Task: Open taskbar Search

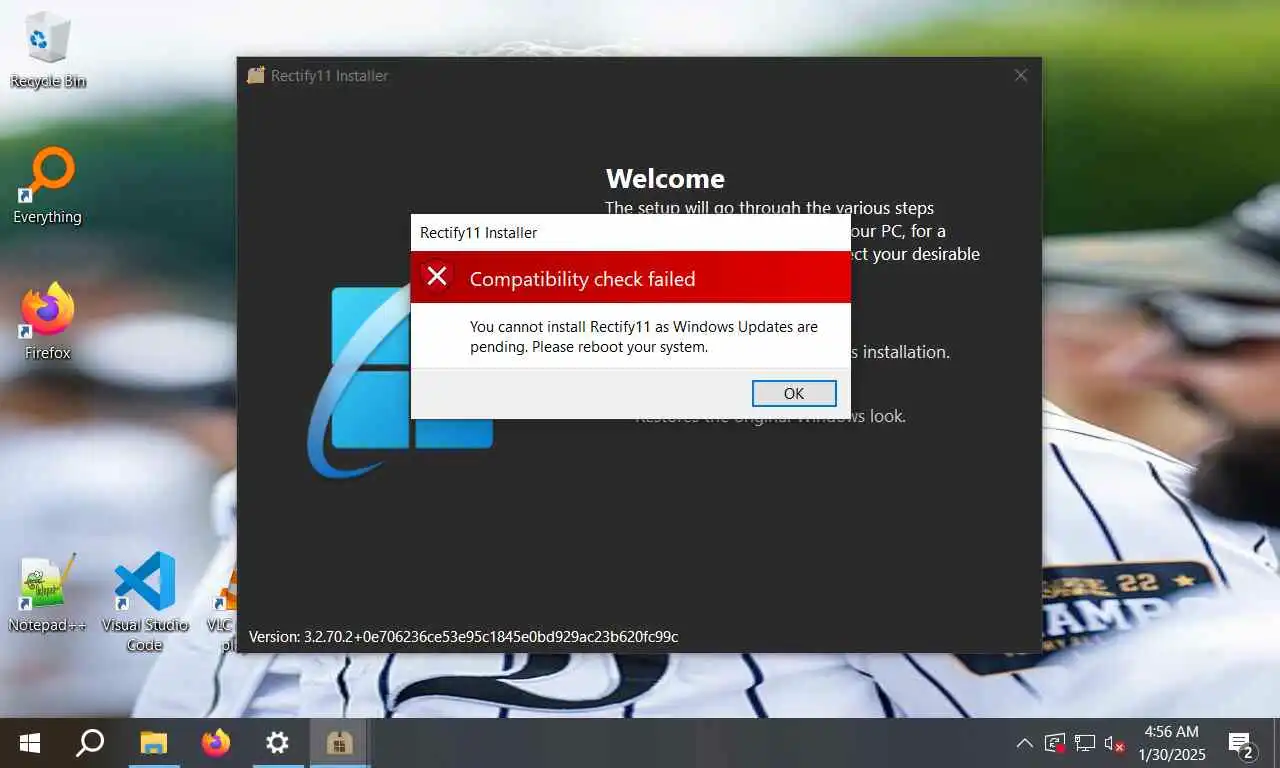Action: pos(90,743)
